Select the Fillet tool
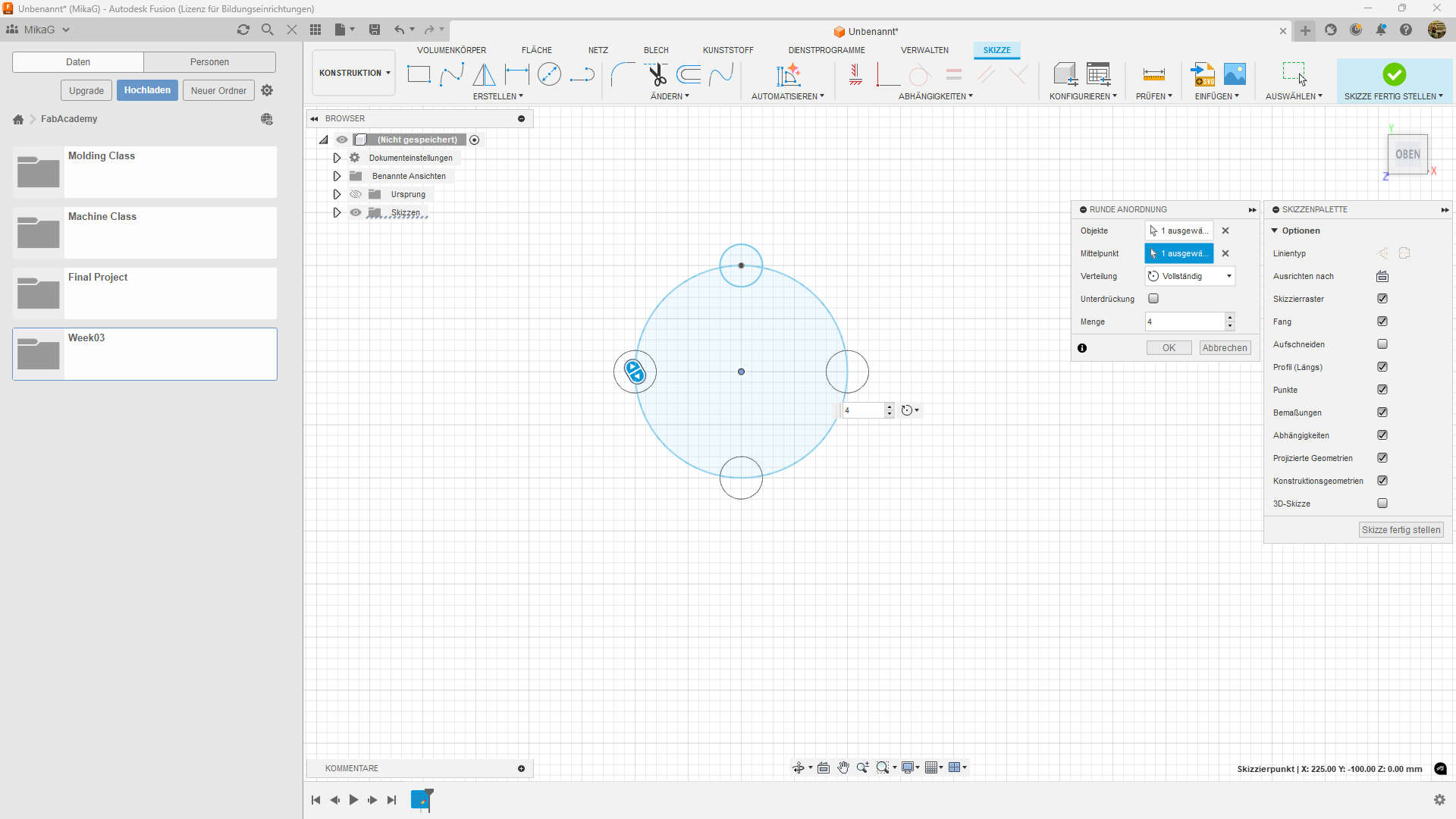The height and width of the screenshot is (819, 1456). tap(623, 74)
